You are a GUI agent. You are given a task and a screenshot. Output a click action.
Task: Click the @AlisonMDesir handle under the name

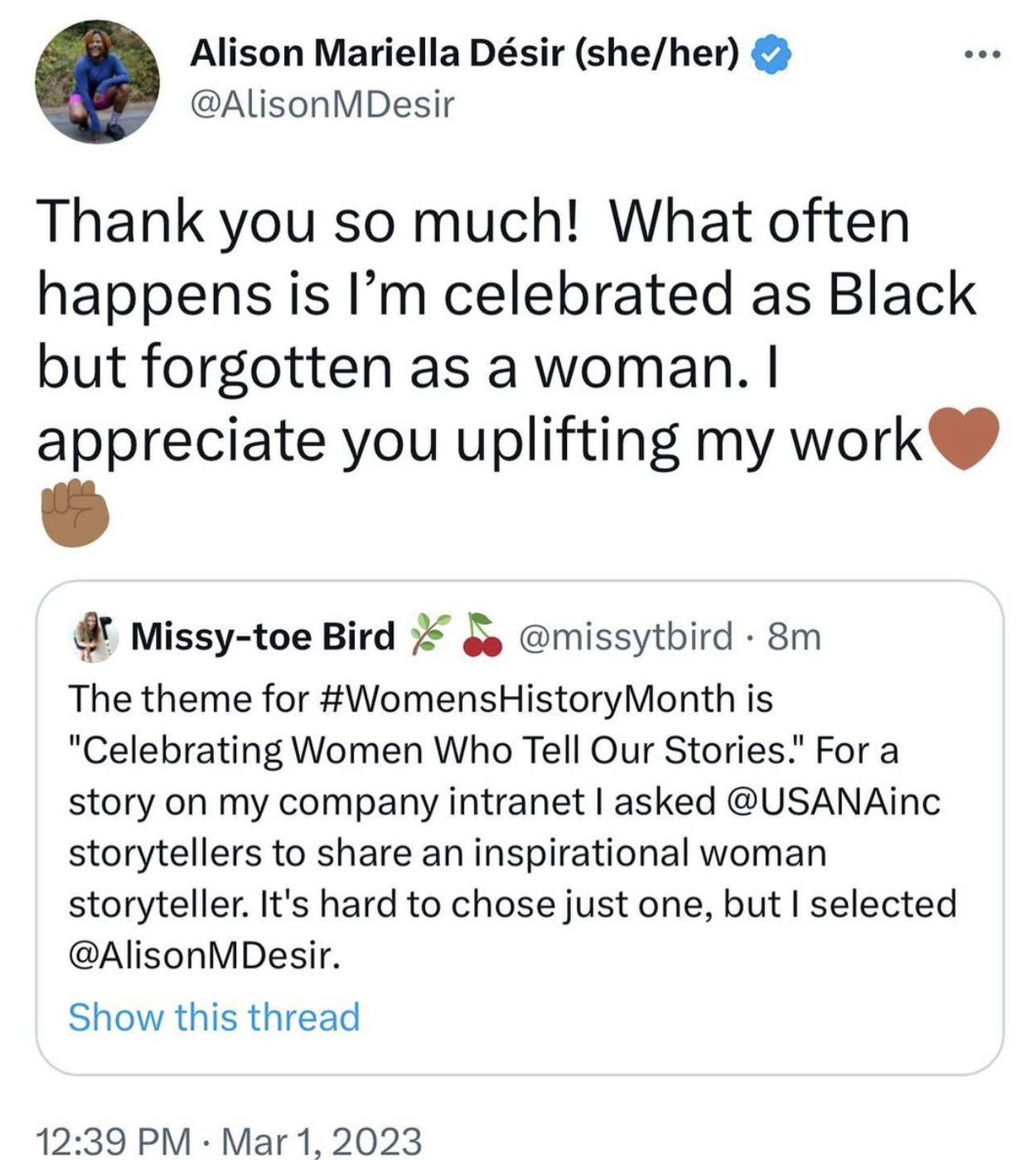(x=322, y=104)
